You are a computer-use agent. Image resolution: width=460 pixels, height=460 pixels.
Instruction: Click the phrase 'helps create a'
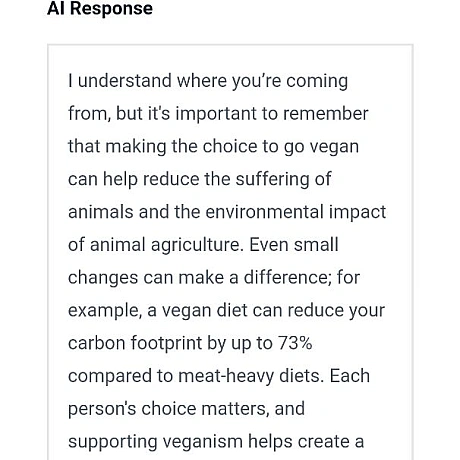click(306, 442)
